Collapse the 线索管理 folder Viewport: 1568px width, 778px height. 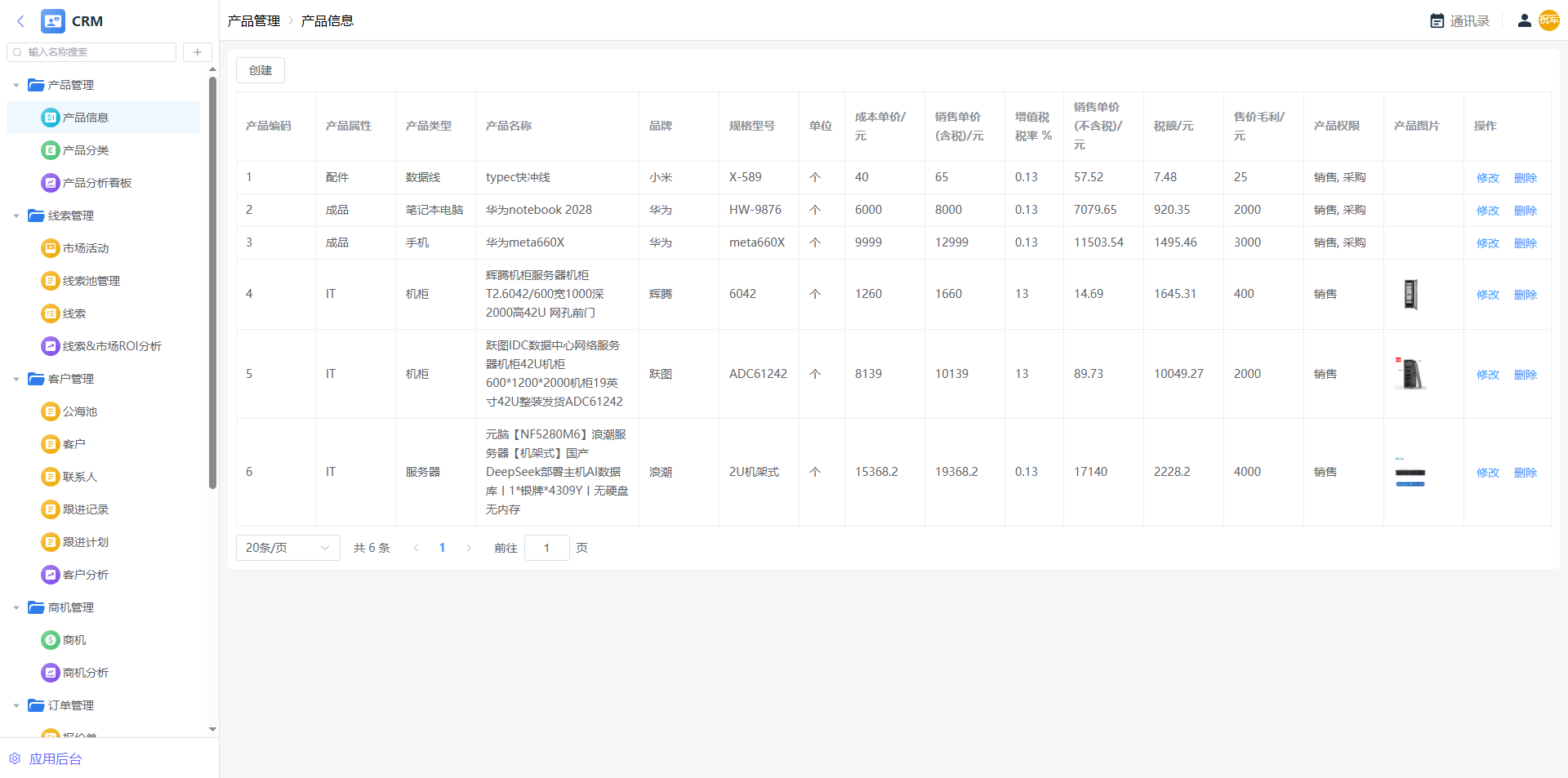point(16,216)
